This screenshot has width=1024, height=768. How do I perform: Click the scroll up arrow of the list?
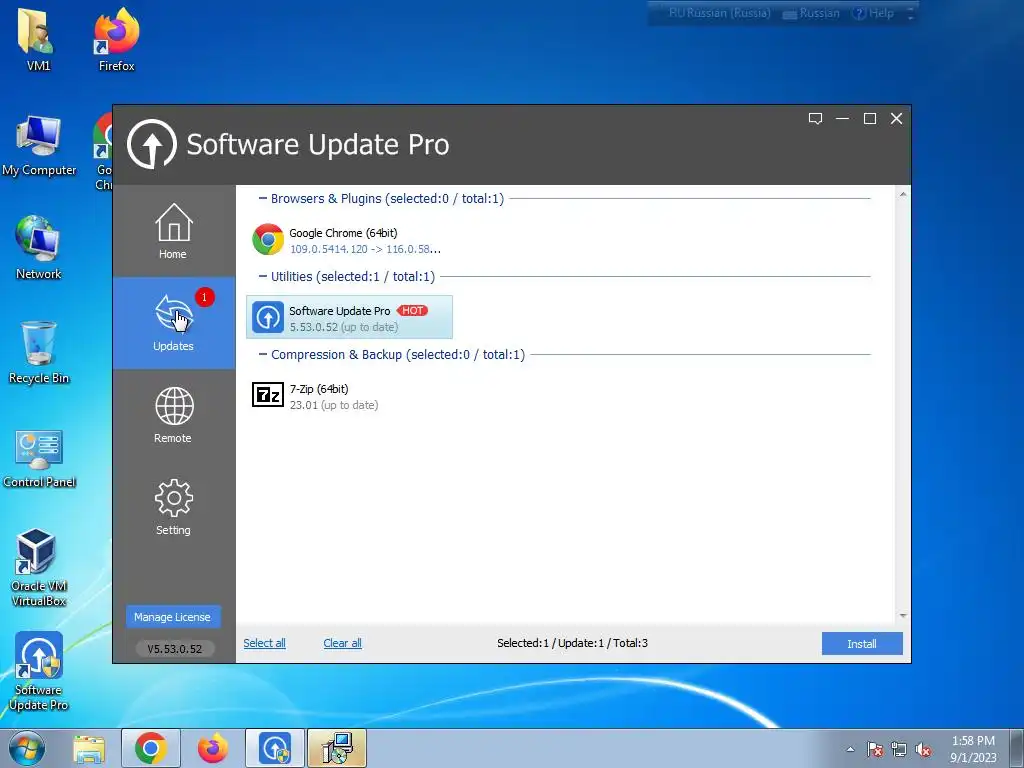(903, 195)
